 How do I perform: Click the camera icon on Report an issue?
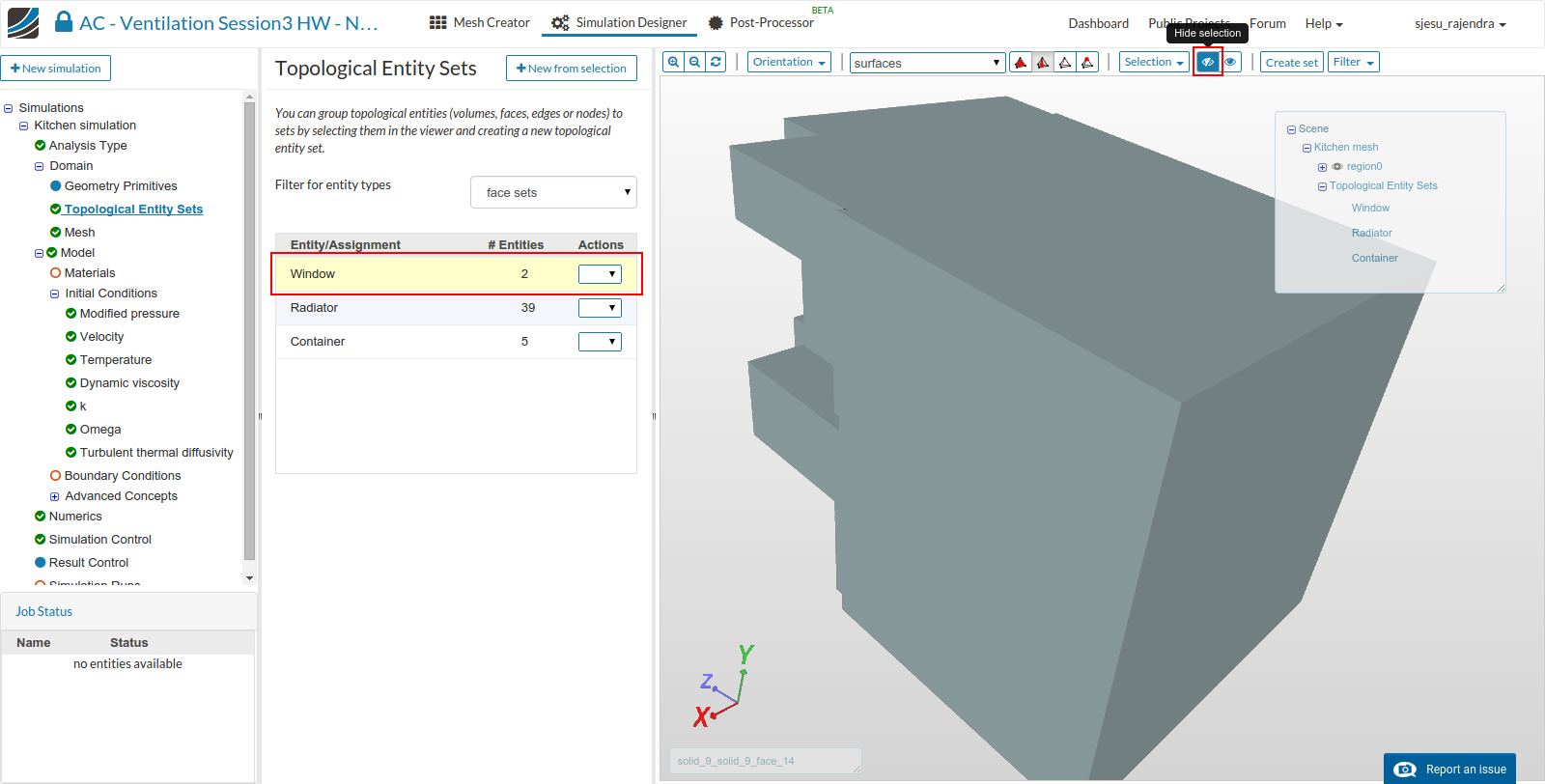click(1405, 770)
